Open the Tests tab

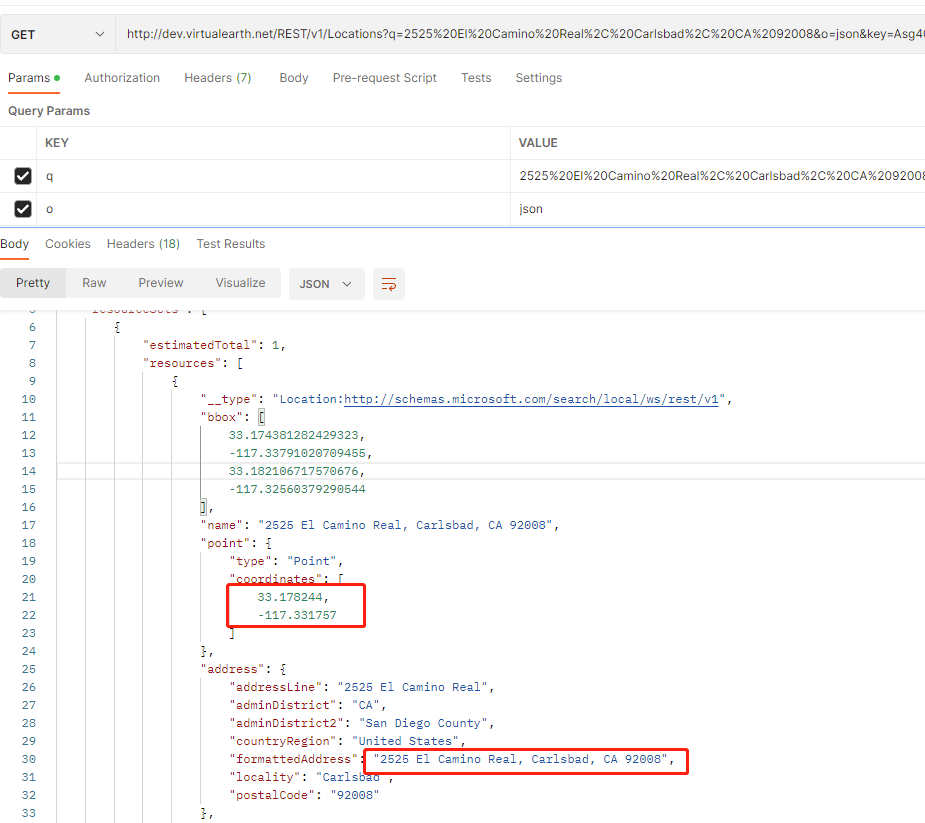click(x=476, y=78)
